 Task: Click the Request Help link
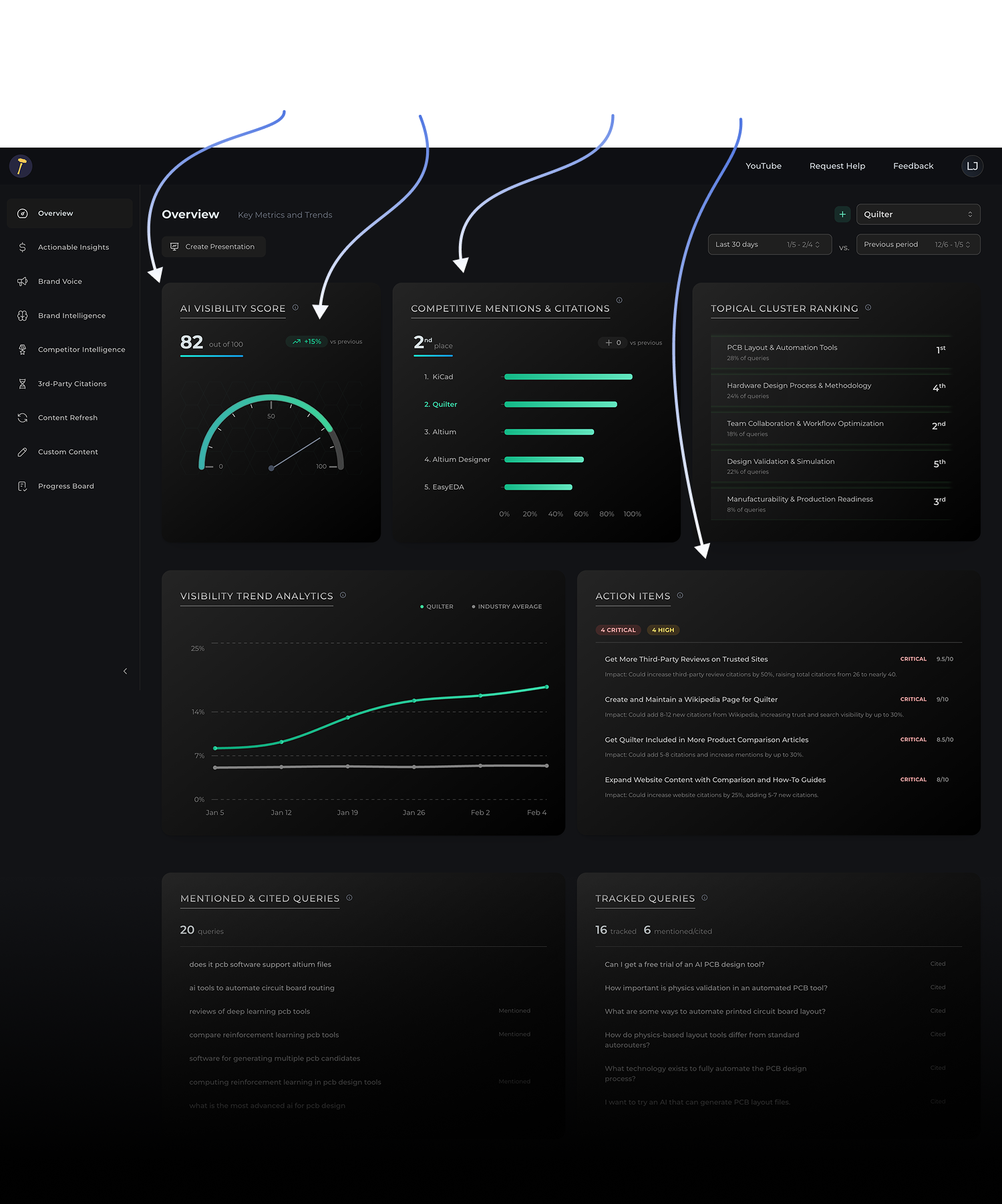[x=837, y=166]
